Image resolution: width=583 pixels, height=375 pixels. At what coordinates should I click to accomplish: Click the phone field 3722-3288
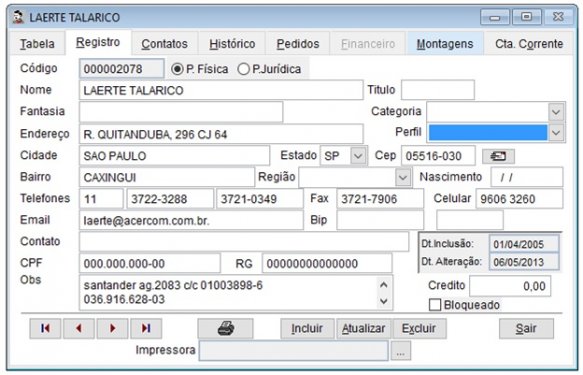coord(170,199)
